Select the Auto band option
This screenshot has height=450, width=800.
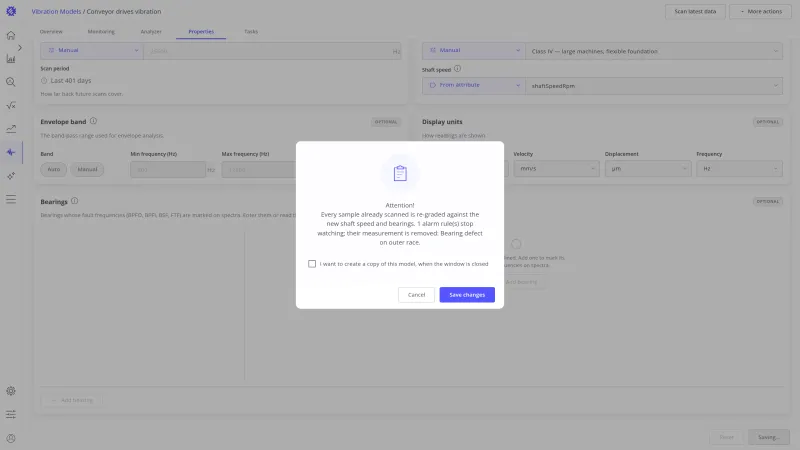pos(54,169)
